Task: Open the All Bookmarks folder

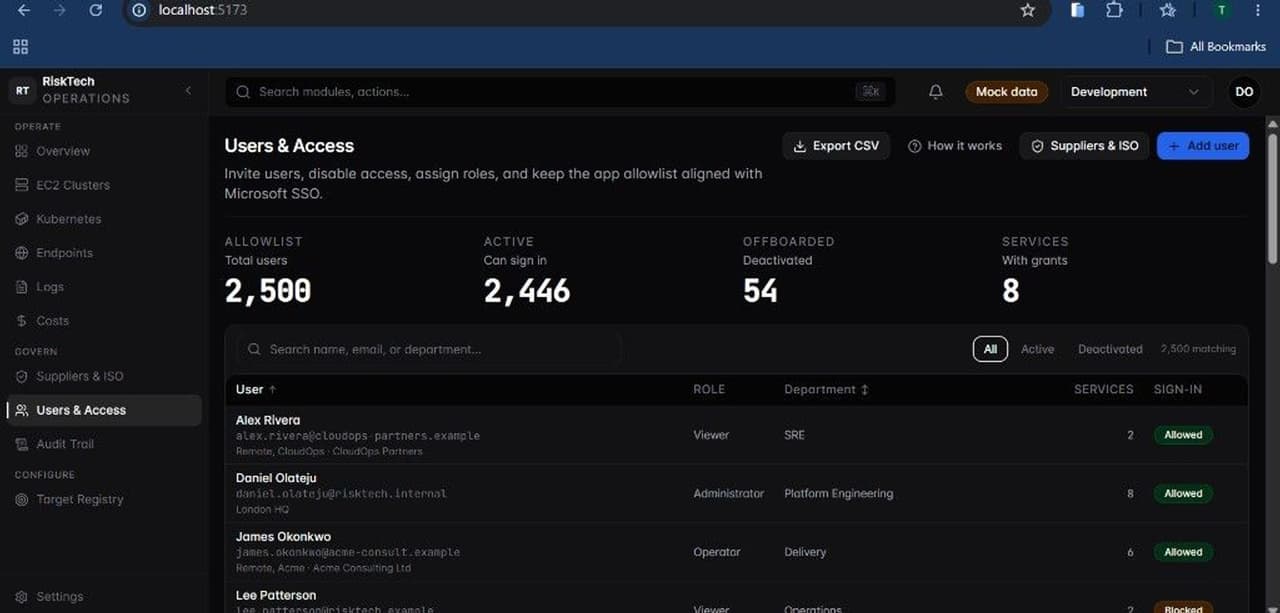Action: coord(1216,46)
